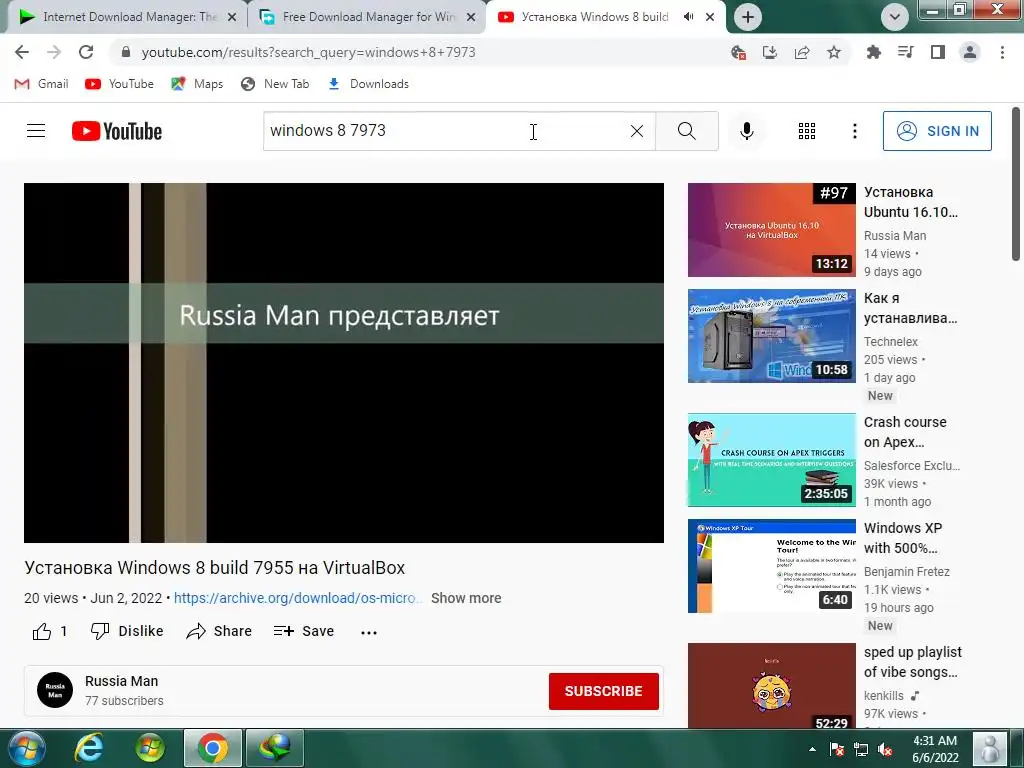Go to the YouTube home logo
1024x768 pixels.
(x=117, y=131)
